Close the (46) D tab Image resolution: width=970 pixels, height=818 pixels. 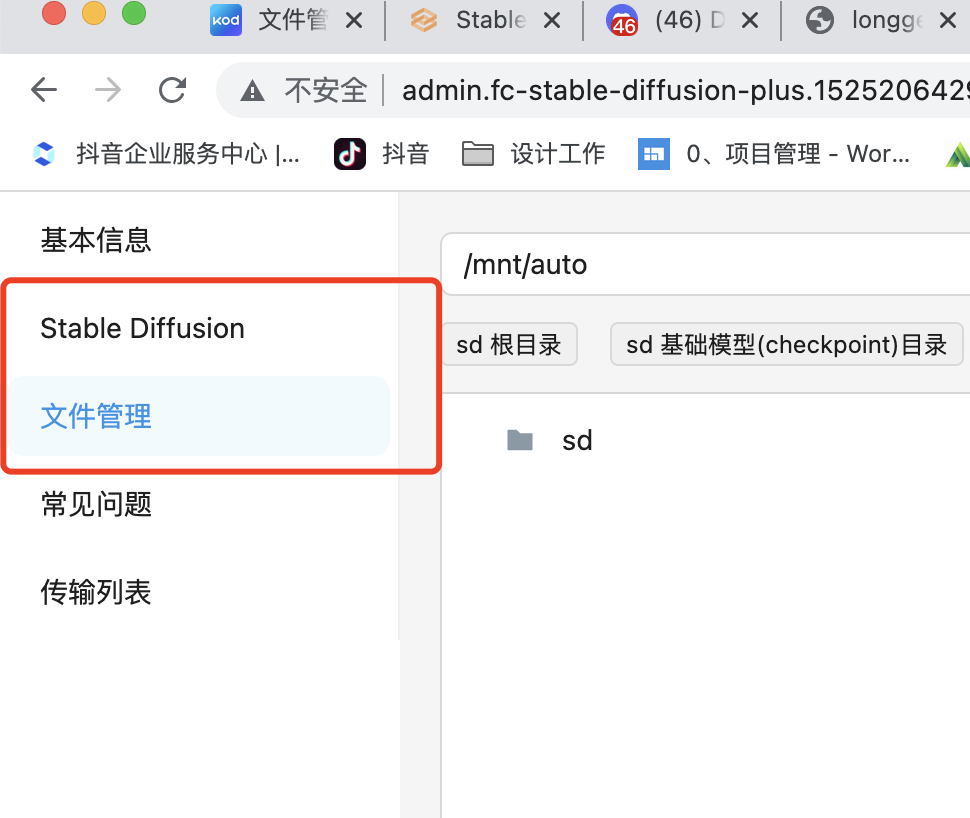coord(750,21)
